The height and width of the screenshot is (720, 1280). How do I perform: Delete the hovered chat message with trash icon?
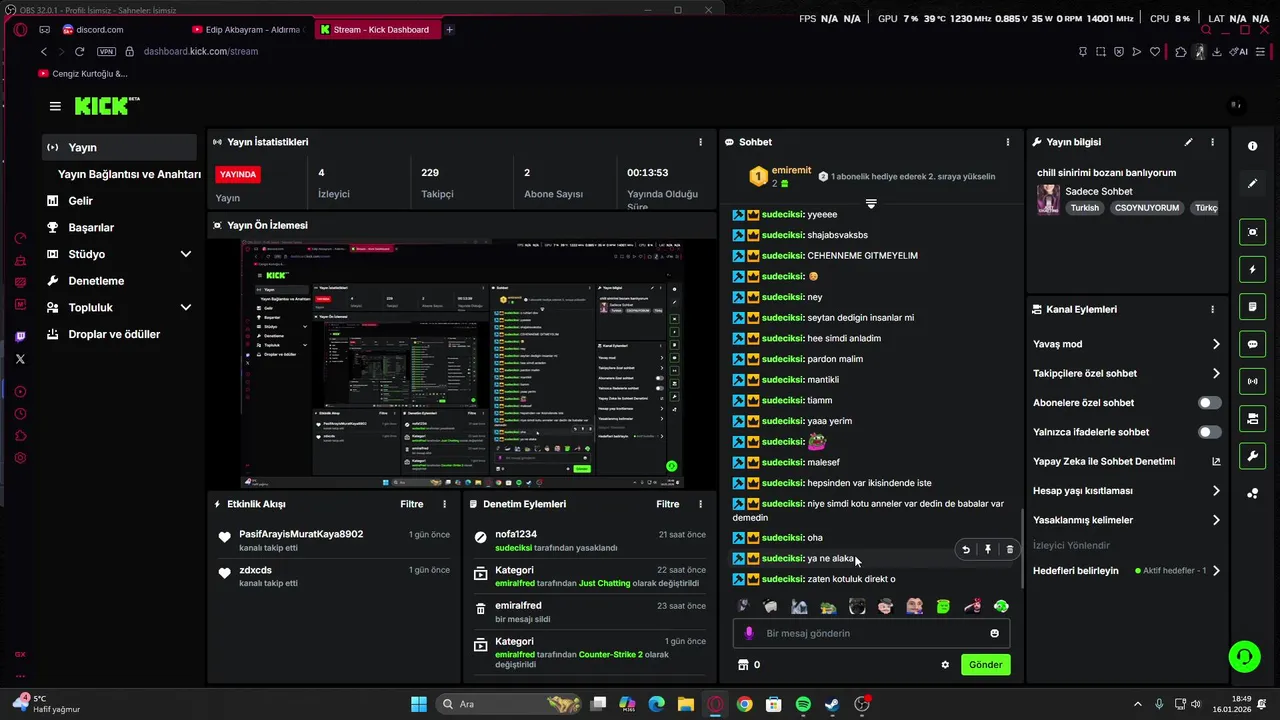(1009, 549)
